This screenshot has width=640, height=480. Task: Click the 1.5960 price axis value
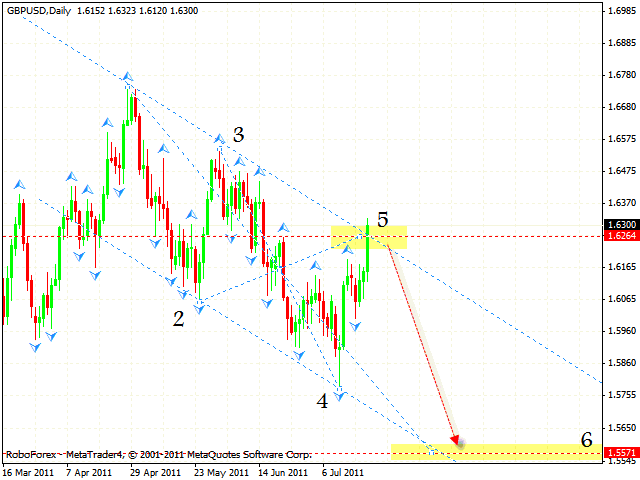pos(622,331)
